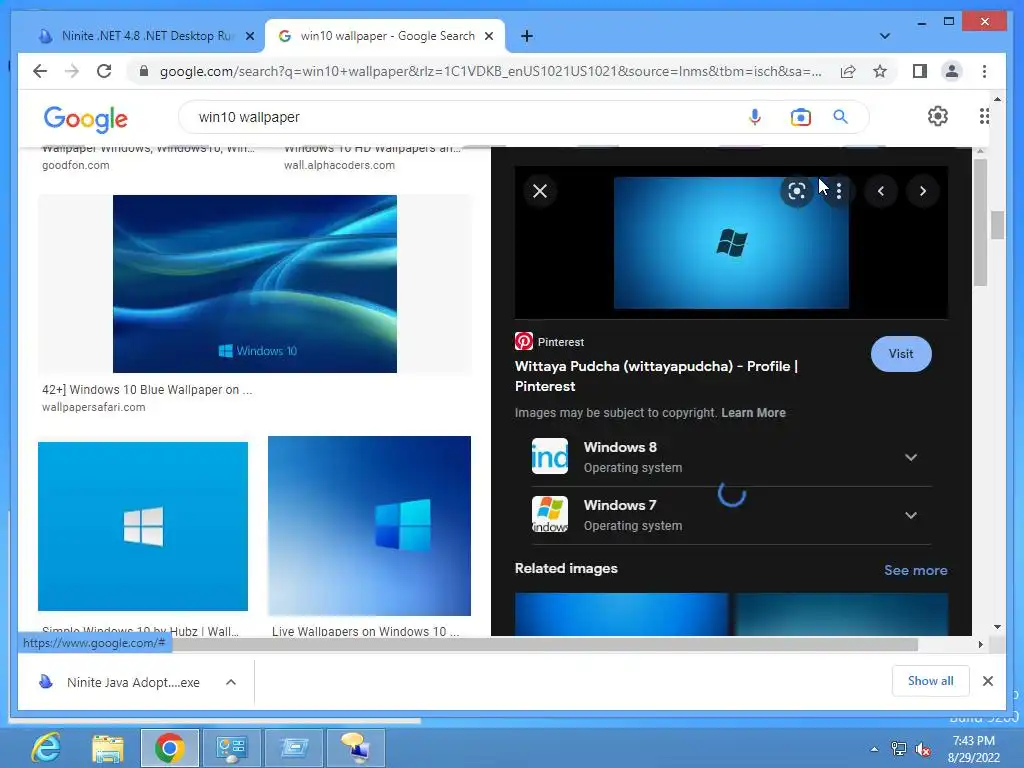Click the Windows 8 topic icon
This screenshot has height=768, width=1024.
550,456
